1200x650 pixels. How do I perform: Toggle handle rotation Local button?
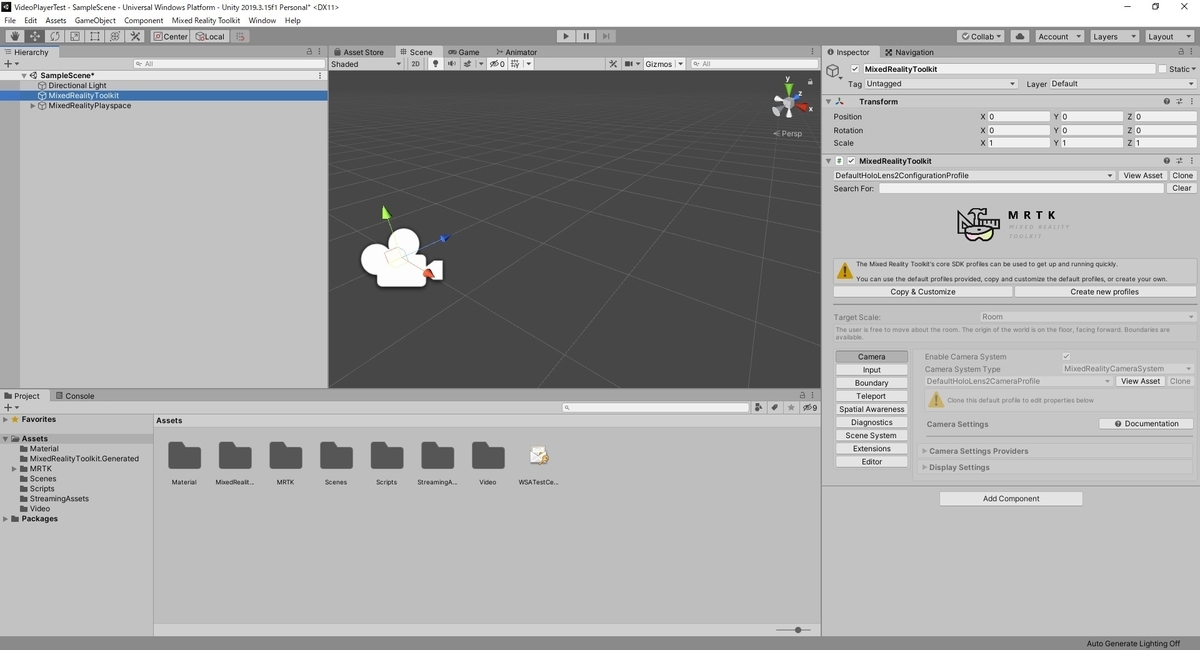pyautogui.click(x=210, y=36)
